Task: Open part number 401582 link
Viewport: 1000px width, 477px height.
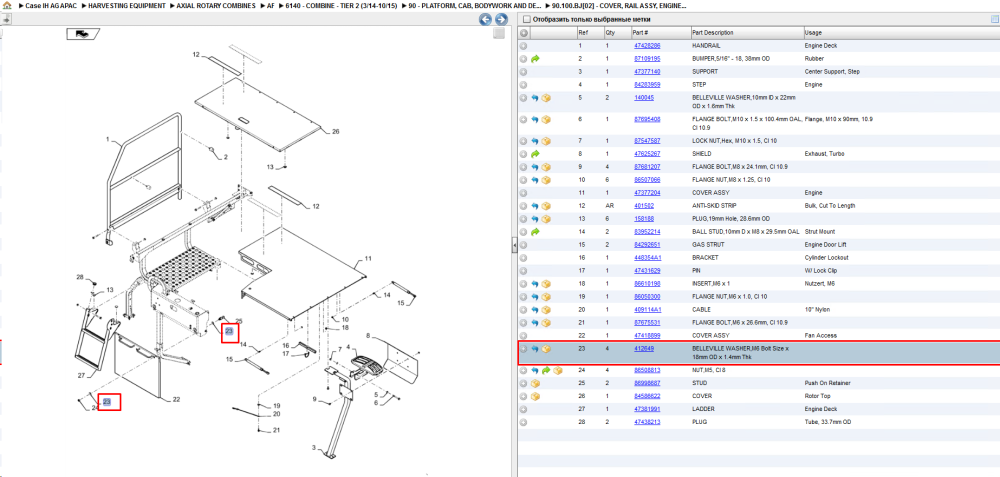Action: (643, 206)
